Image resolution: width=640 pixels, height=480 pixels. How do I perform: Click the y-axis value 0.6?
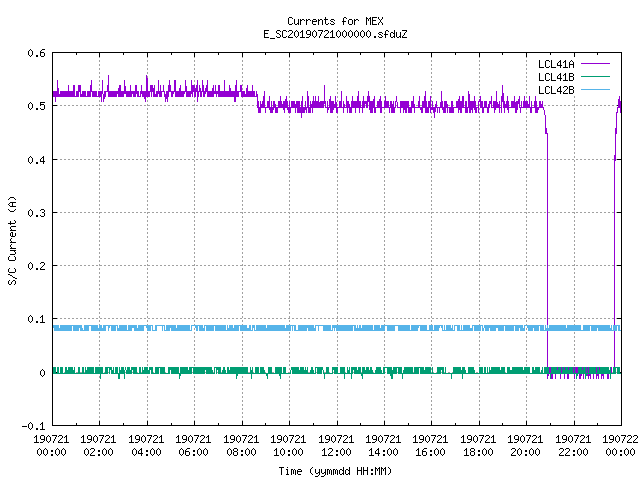[36, 53]
